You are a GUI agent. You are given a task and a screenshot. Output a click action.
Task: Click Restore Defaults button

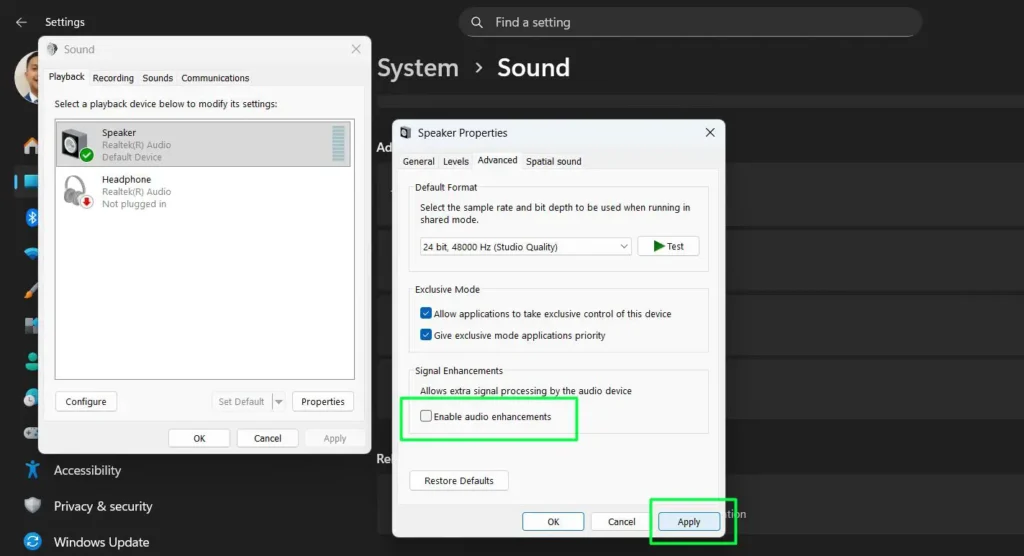458,480
